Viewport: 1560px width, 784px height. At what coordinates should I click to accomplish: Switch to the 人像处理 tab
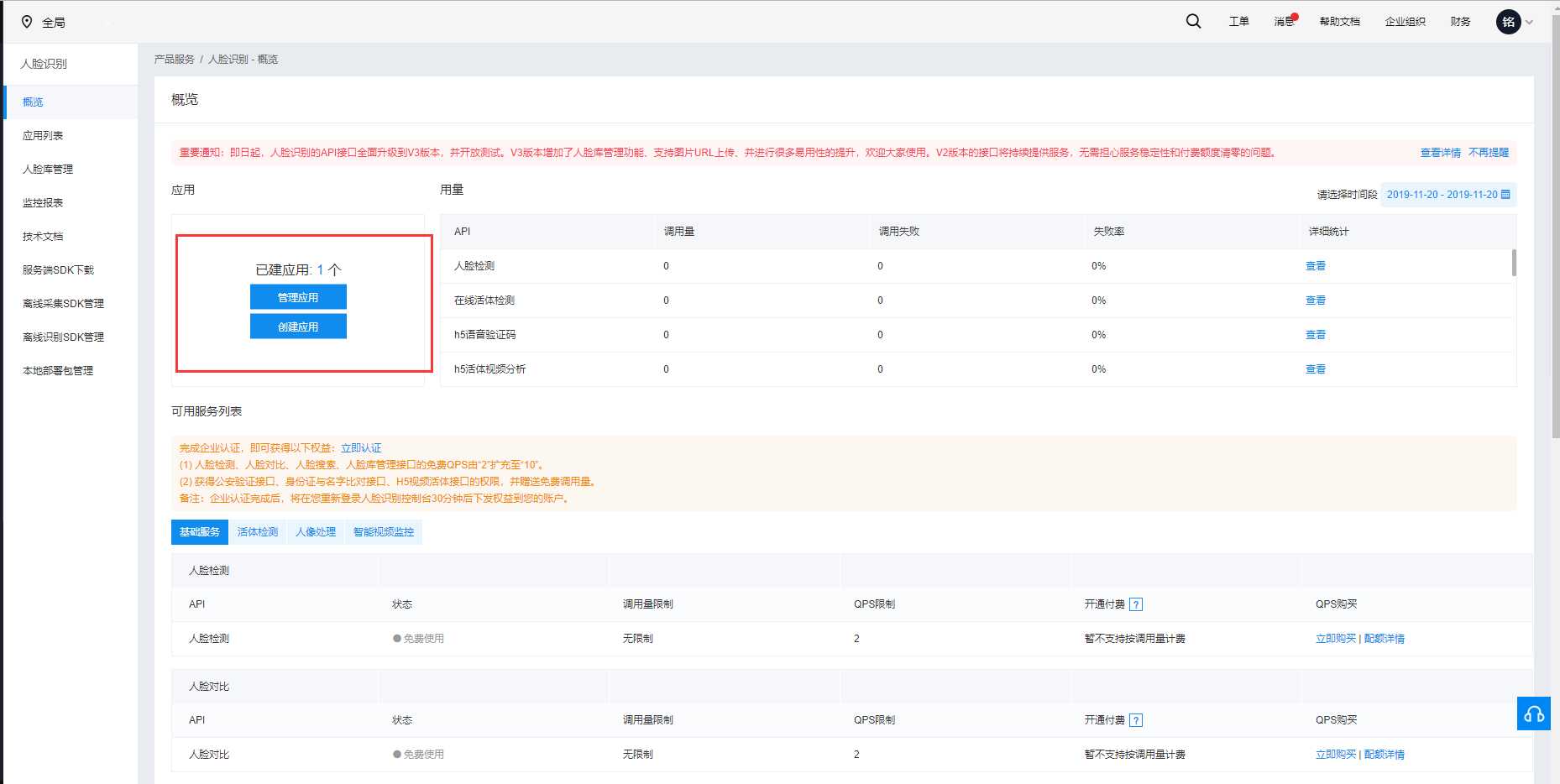tap(316, 532)
